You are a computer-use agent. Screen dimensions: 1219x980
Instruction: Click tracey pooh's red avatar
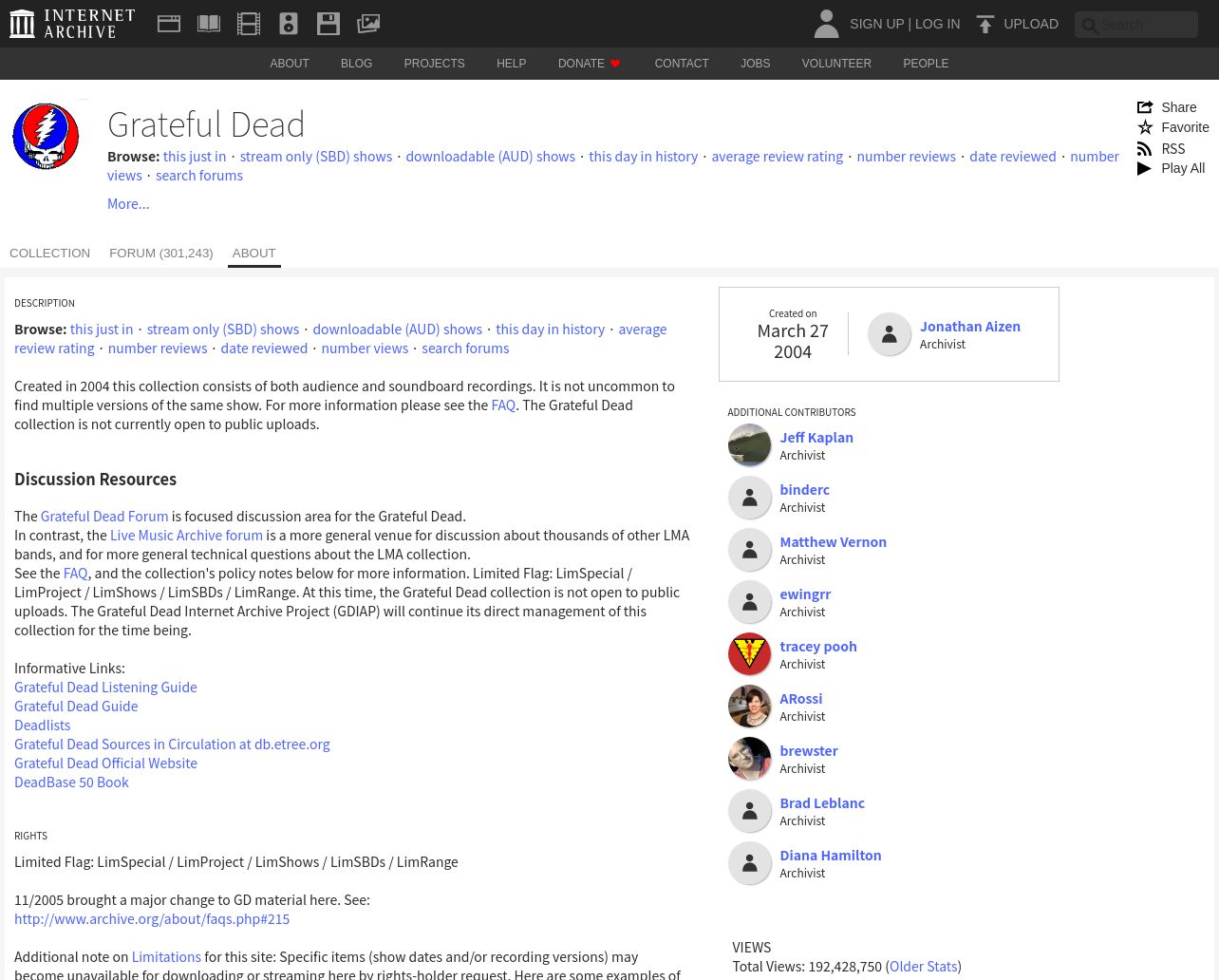[749, 653]
